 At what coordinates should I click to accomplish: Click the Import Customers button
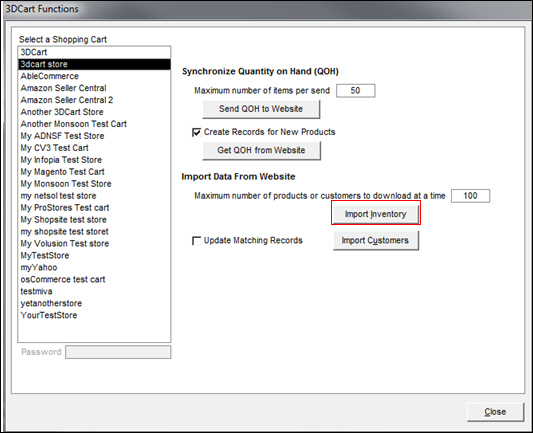376,240
